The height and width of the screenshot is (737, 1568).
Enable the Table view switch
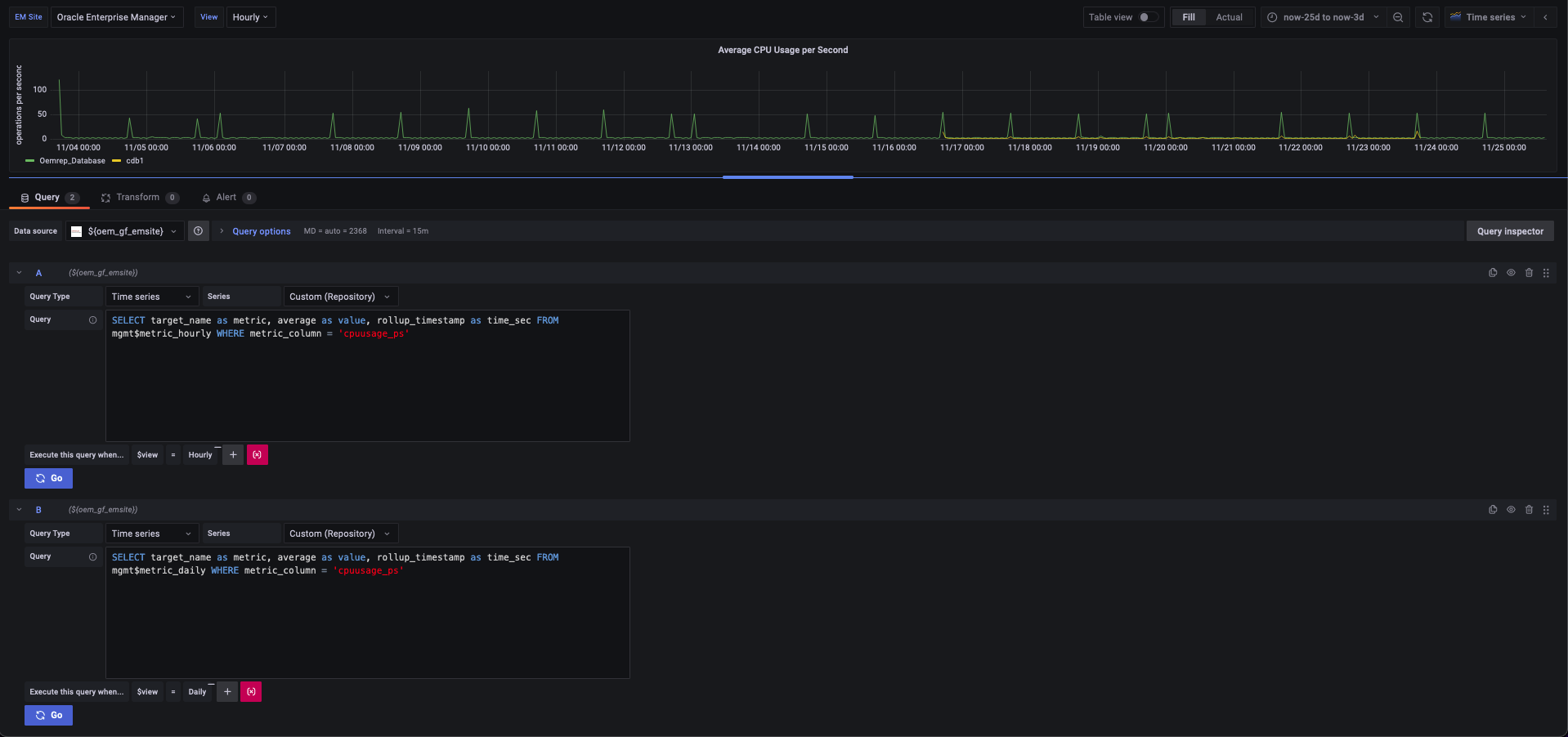1147,17
